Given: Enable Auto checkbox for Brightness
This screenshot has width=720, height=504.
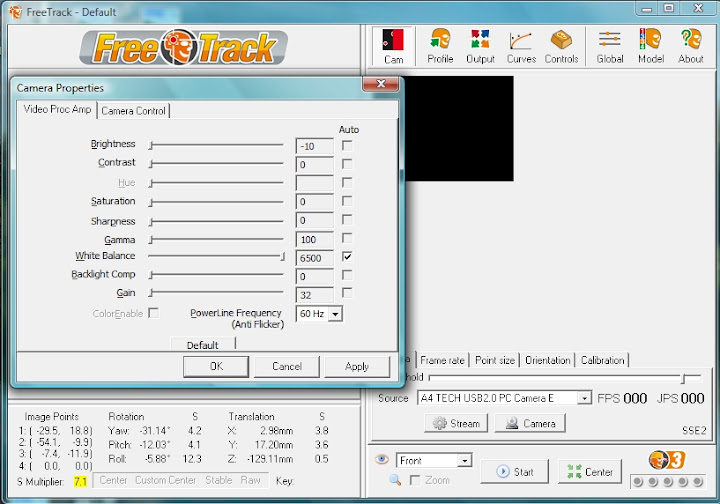Looking at the screenshot, I should point(347,145).
